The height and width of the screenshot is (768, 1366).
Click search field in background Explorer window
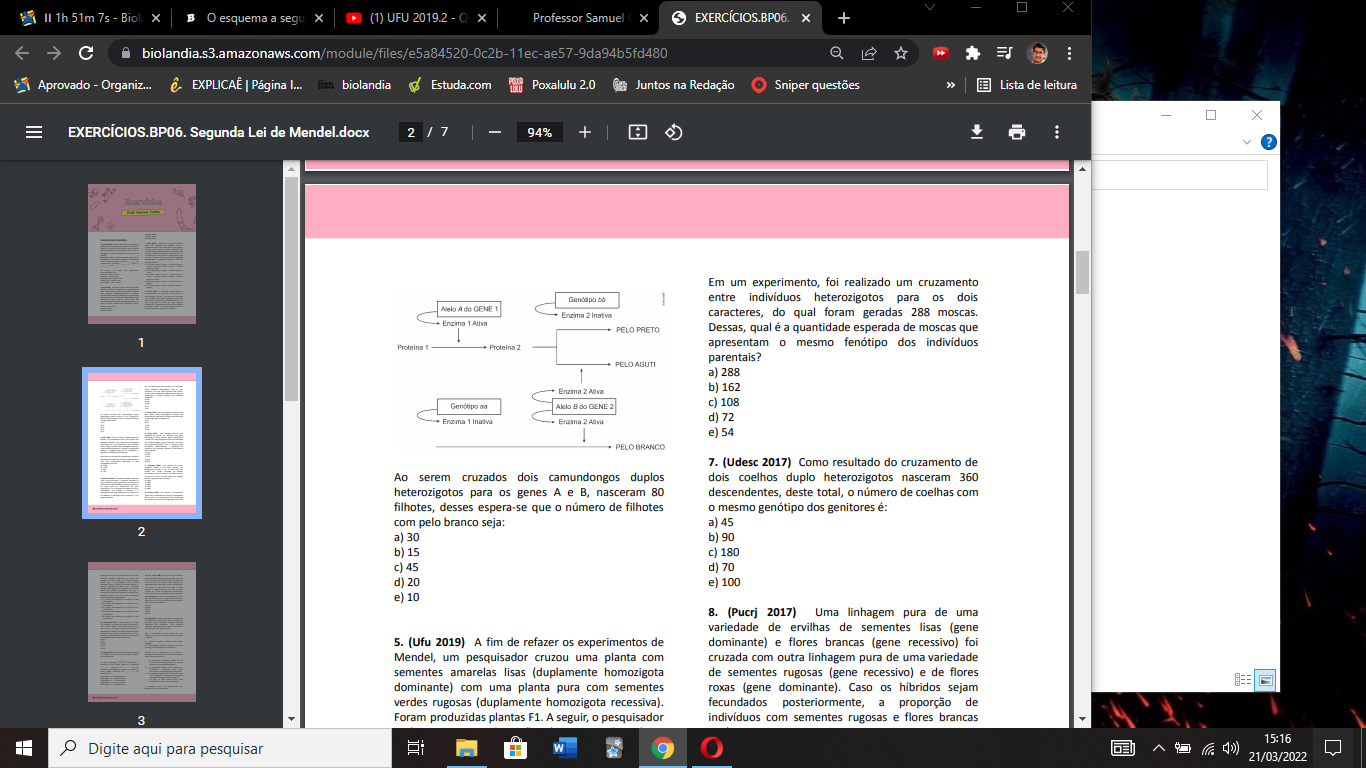1179,175
